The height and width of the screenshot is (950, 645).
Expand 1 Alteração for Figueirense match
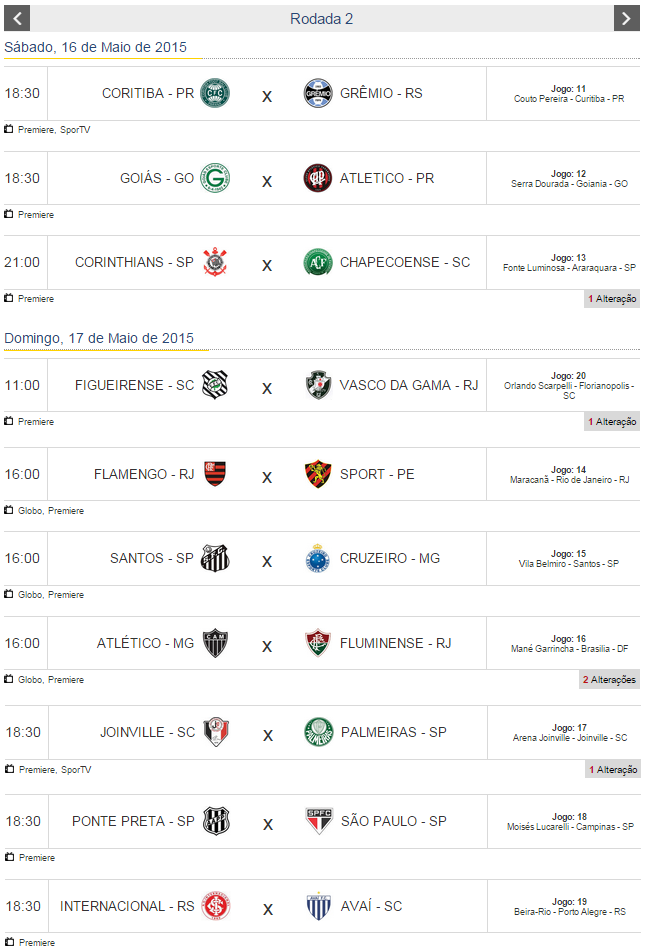[x=612, y=422]
